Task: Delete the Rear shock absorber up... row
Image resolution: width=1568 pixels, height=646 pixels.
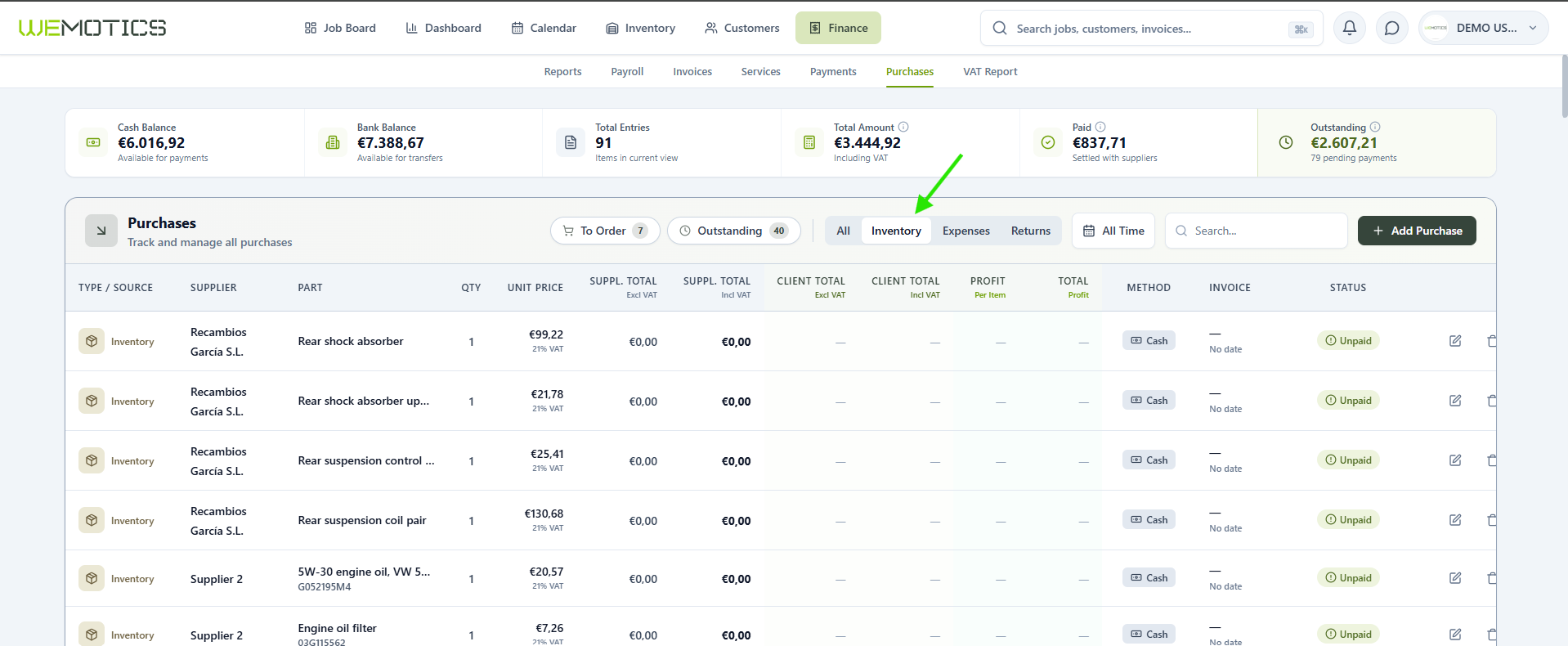Action: click(1491, 401)
